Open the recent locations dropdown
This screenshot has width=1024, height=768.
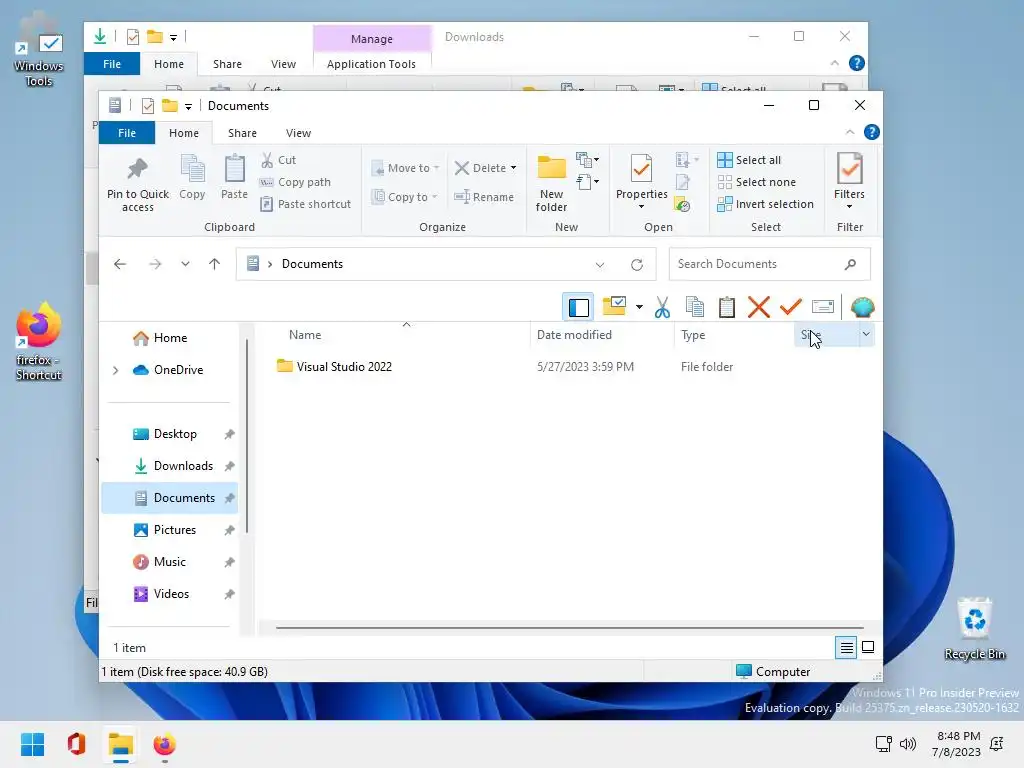click(x=185, y=264)
